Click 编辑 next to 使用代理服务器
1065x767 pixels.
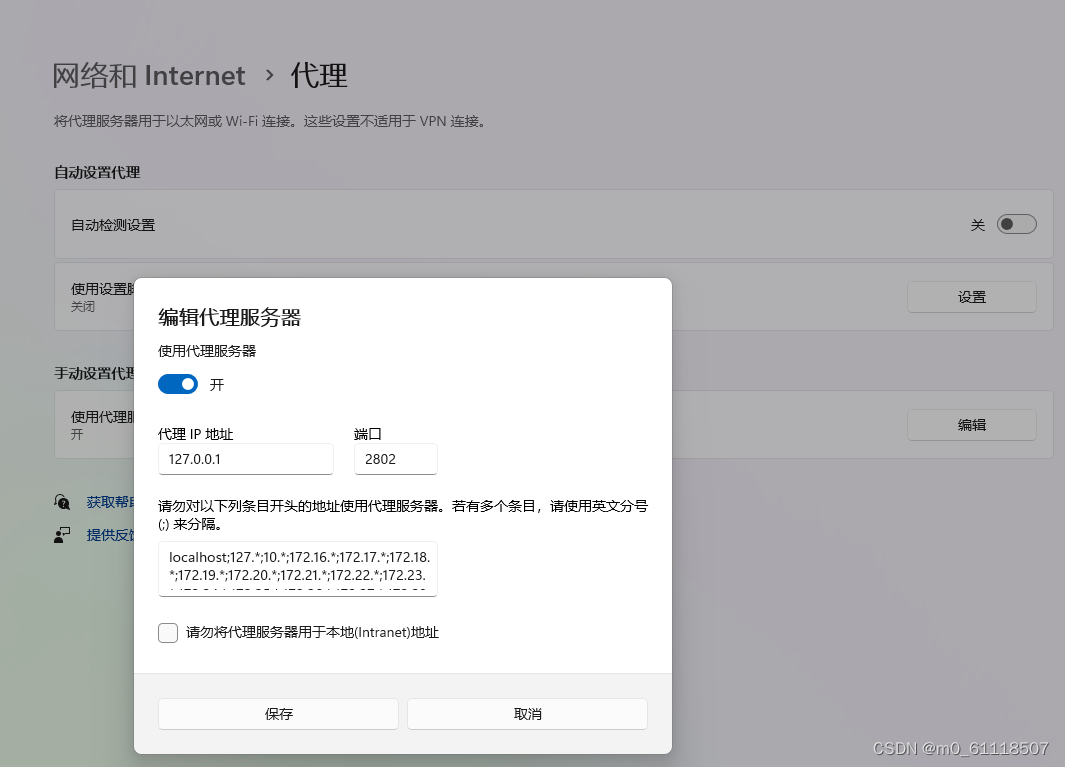tap(971, 424)
